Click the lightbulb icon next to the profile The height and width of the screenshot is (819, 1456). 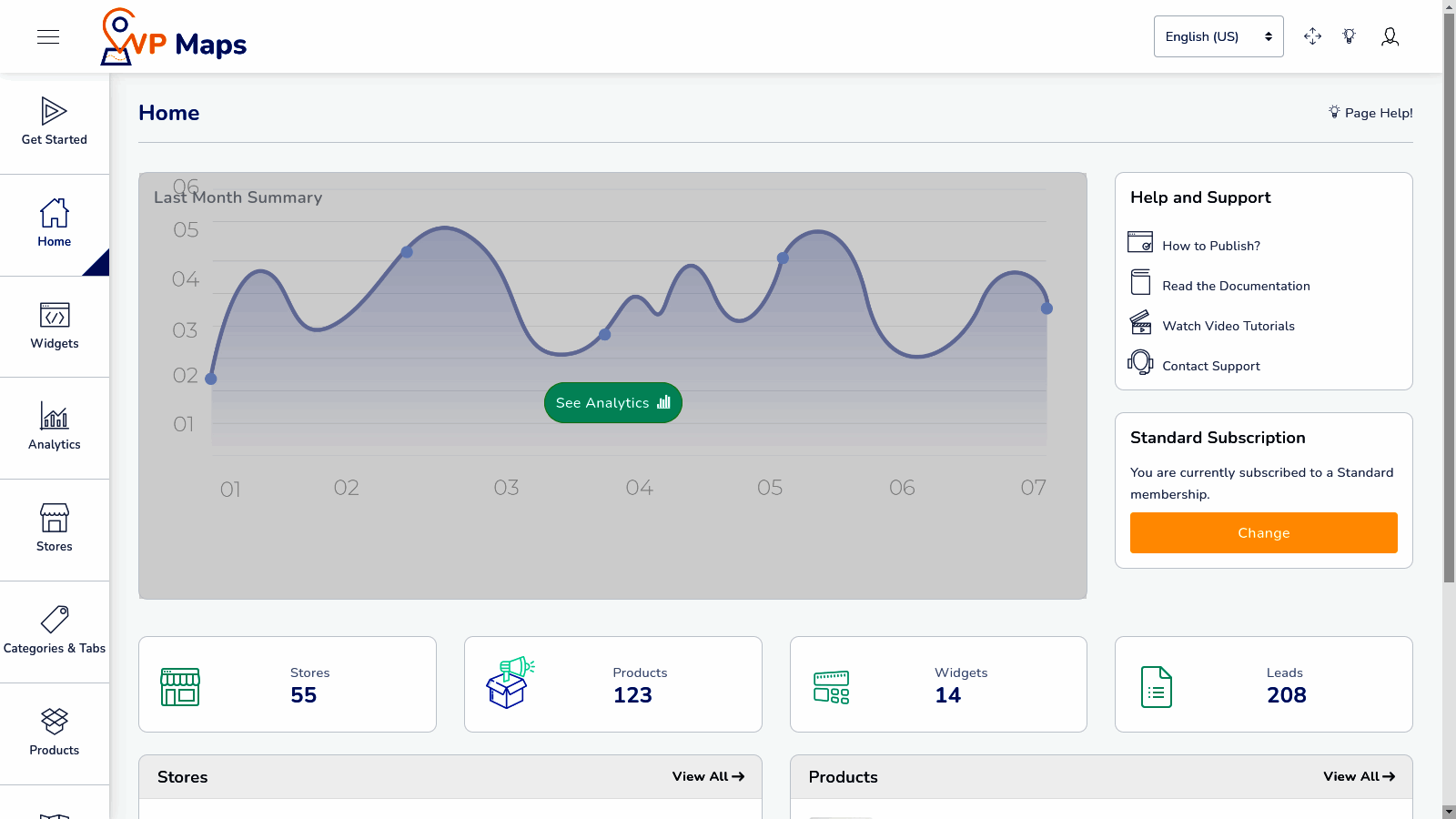click(x=1350, y=36)
